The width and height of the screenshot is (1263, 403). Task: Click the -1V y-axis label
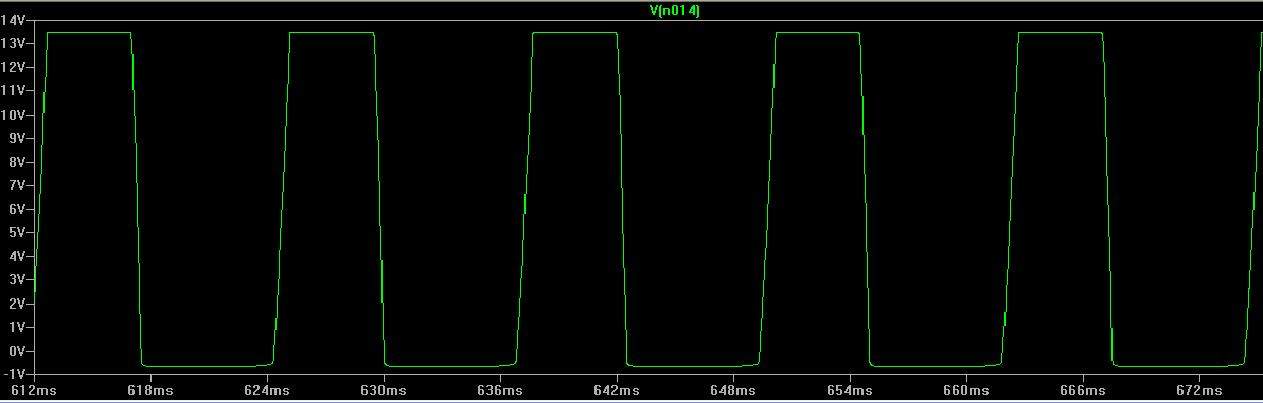point(14,375)
